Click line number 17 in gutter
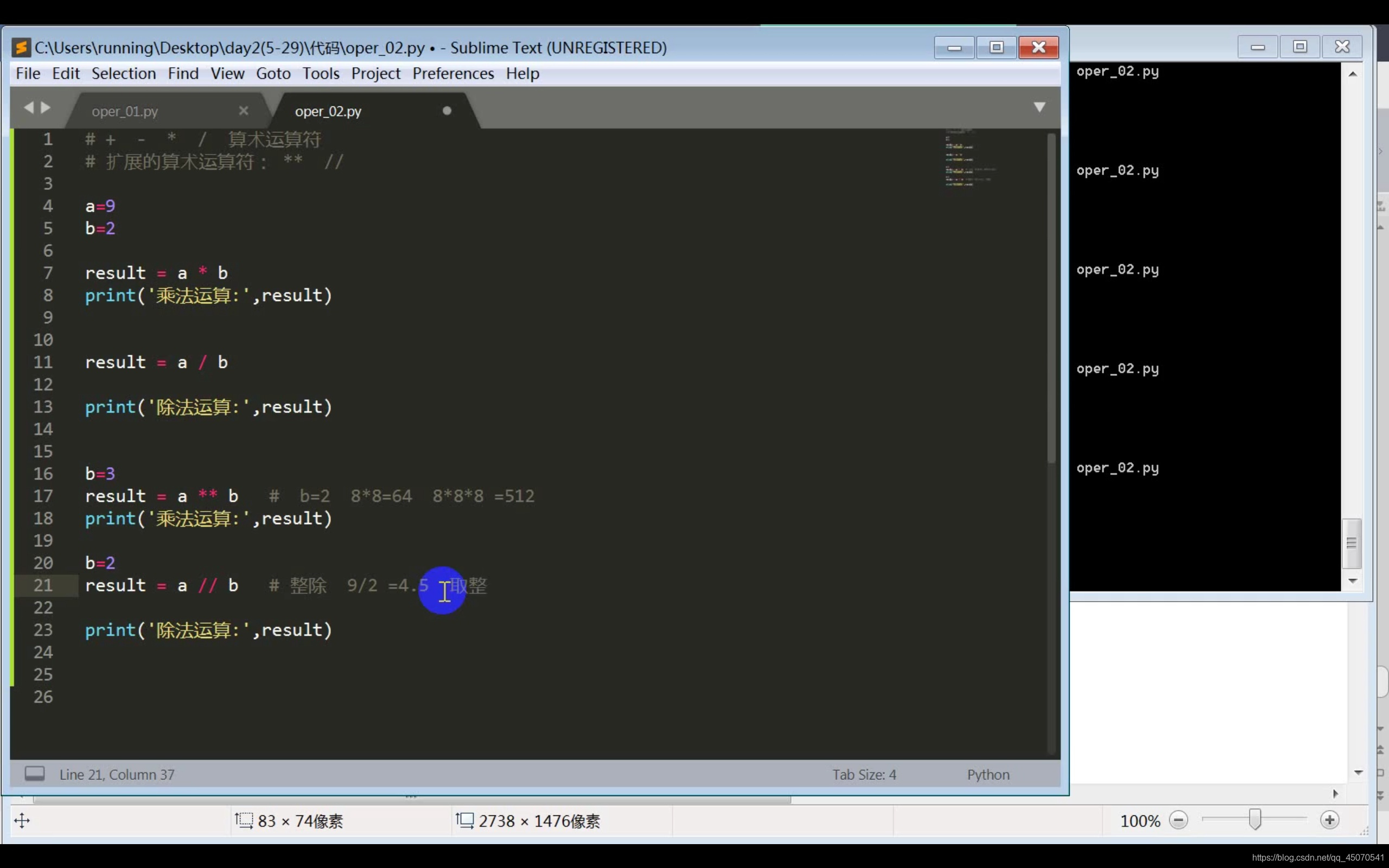The height and width of the screenshot is (868, 1389). coord(43,496)
